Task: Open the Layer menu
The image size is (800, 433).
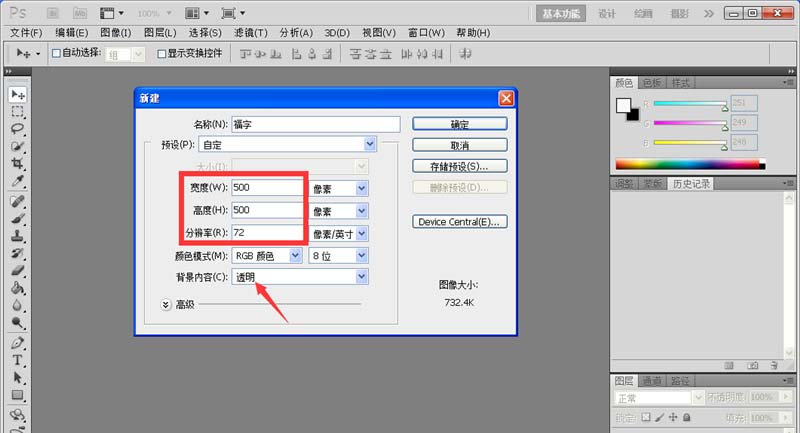Action: pyautogui.click(x=160, y=33)
